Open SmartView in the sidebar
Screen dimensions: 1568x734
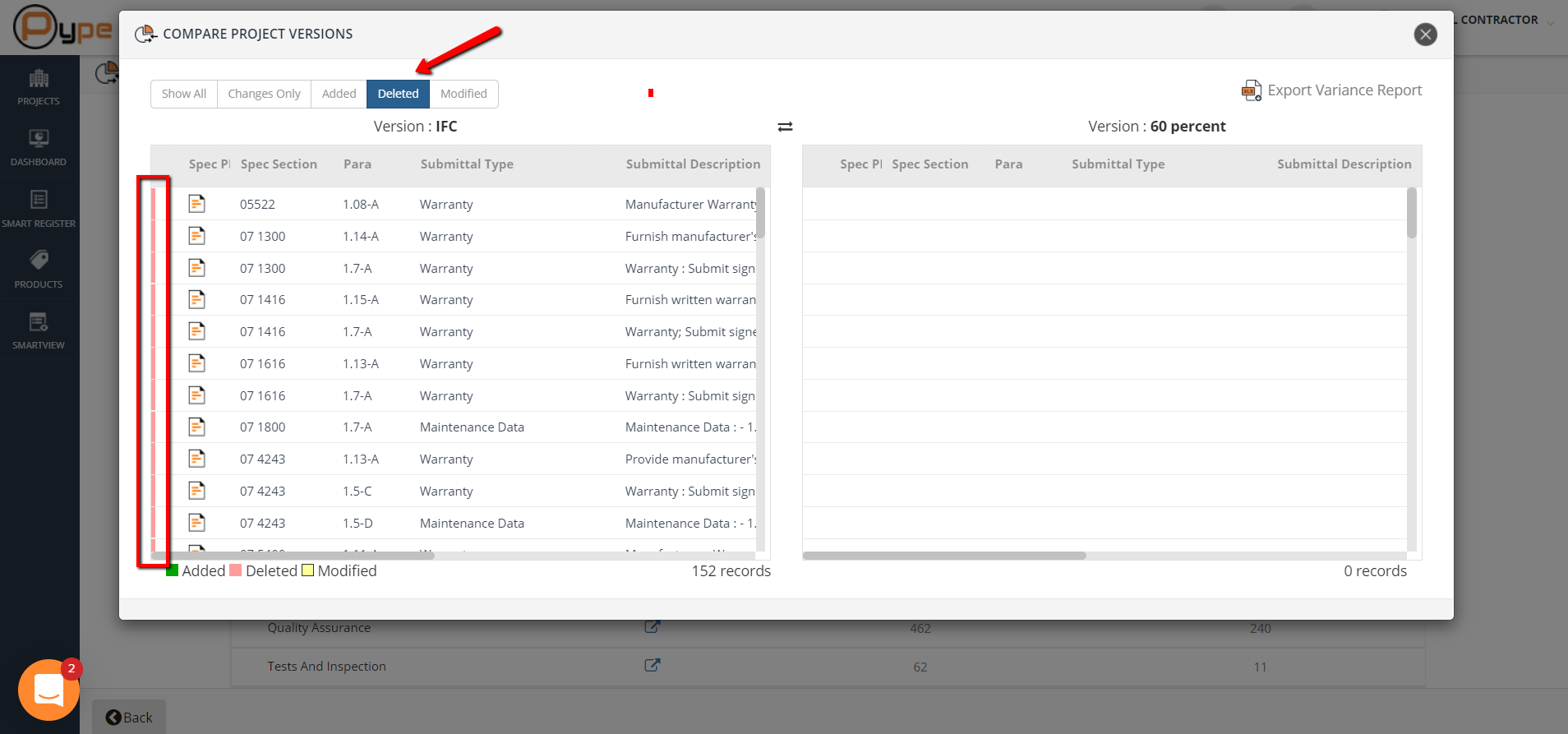pos(39,331)
